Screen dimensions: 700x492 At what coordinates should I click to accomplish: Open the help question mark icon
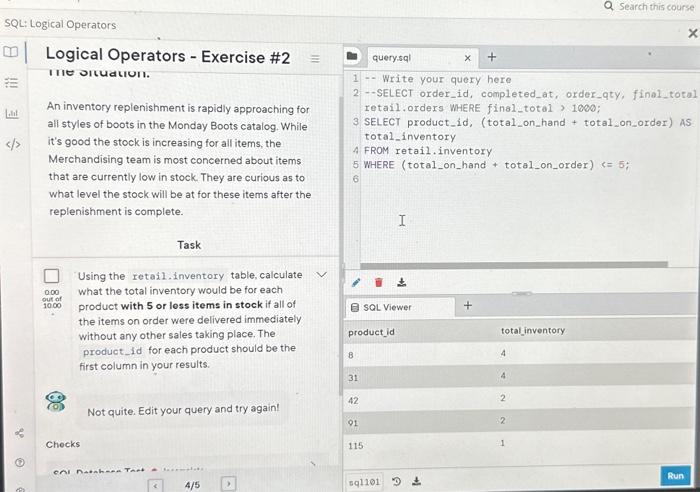tap(20, 463)
